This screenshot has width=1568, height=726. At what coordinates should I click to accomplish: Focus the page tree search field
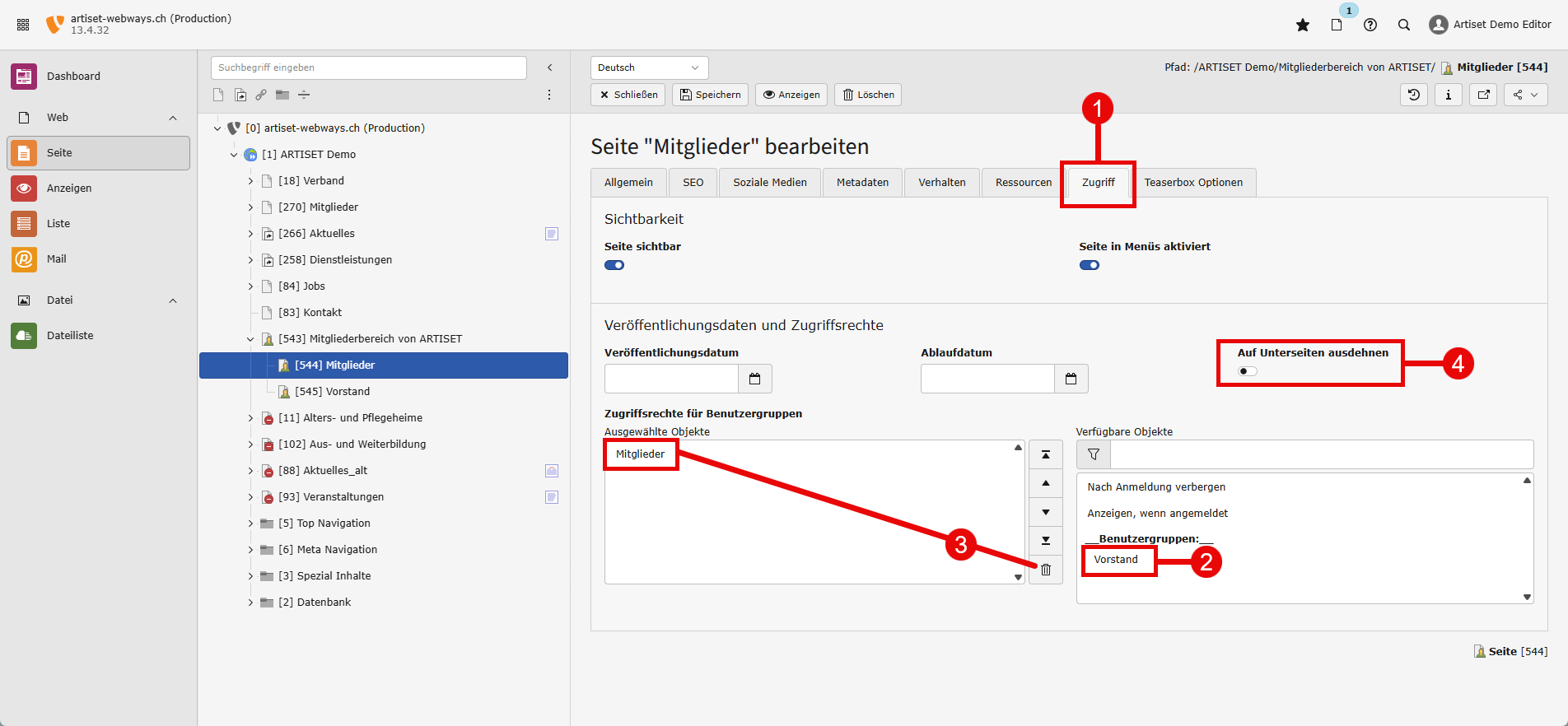[369, 67]
